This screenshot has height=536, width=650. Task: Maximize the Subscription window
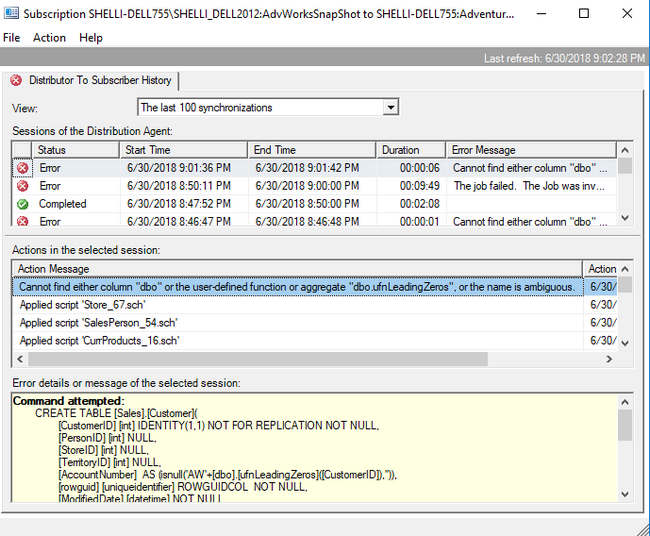(x=584, y=14)
